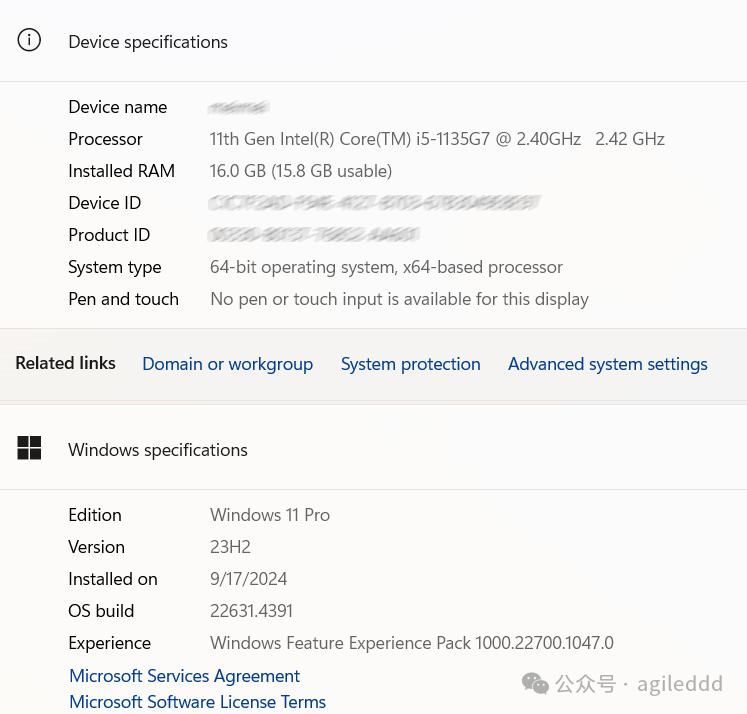747x714 pixels.
Task: Open Domain or workgroup link
Action: tap(227, 364)
